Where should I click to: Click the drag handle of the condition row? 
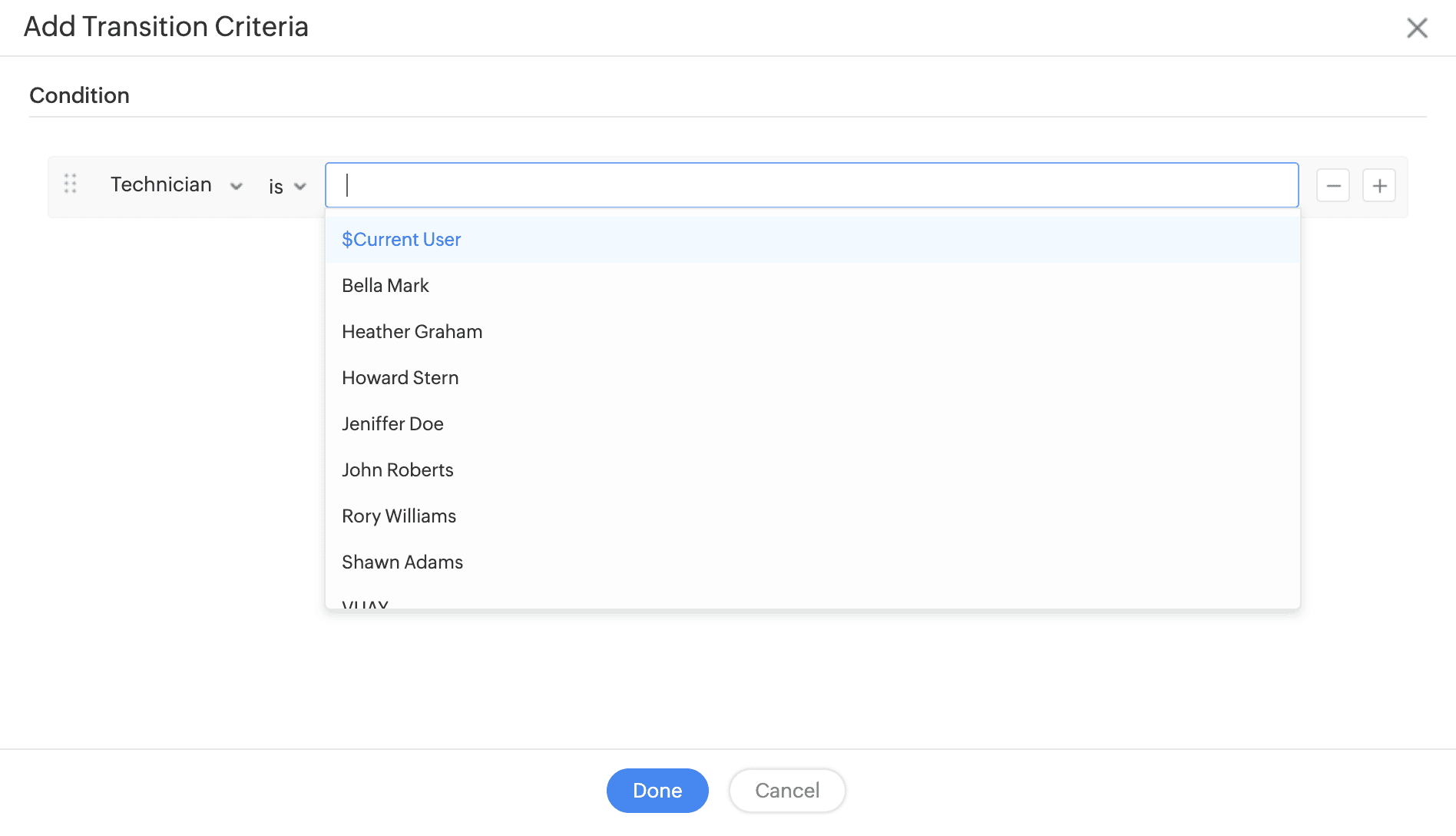(71, 184)
